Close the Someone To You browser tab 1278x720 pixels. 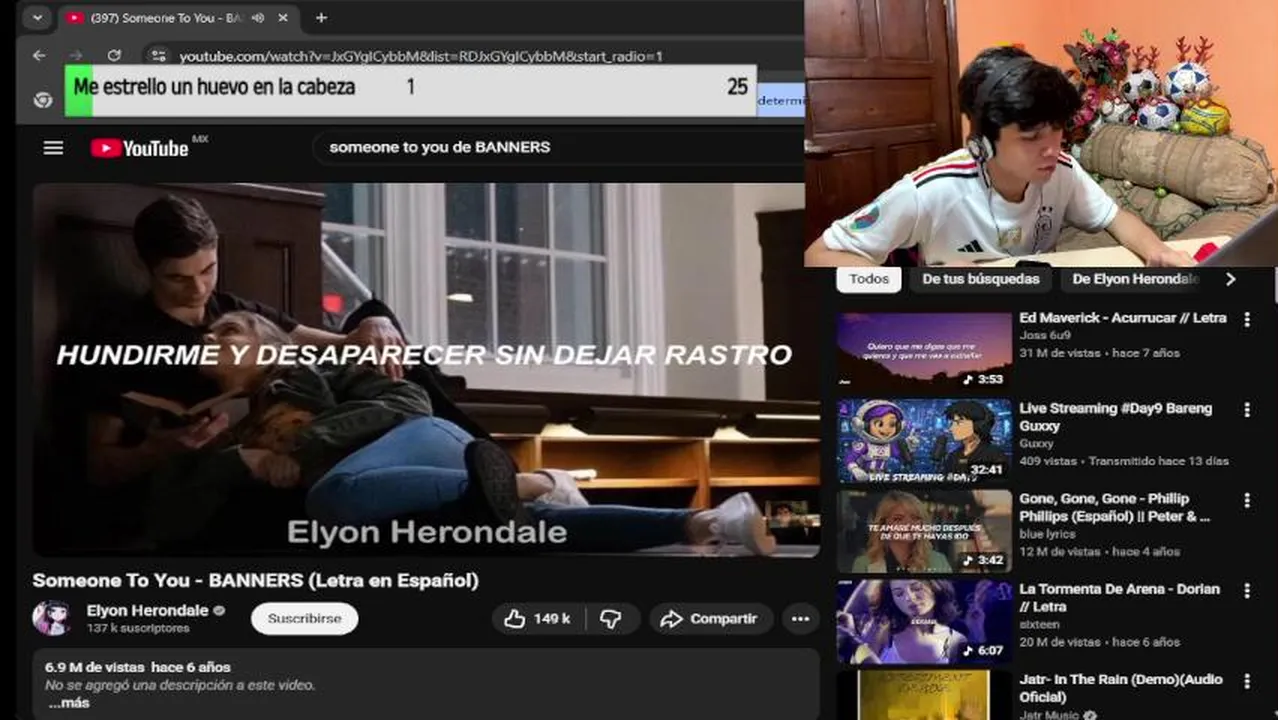[283, 18]
